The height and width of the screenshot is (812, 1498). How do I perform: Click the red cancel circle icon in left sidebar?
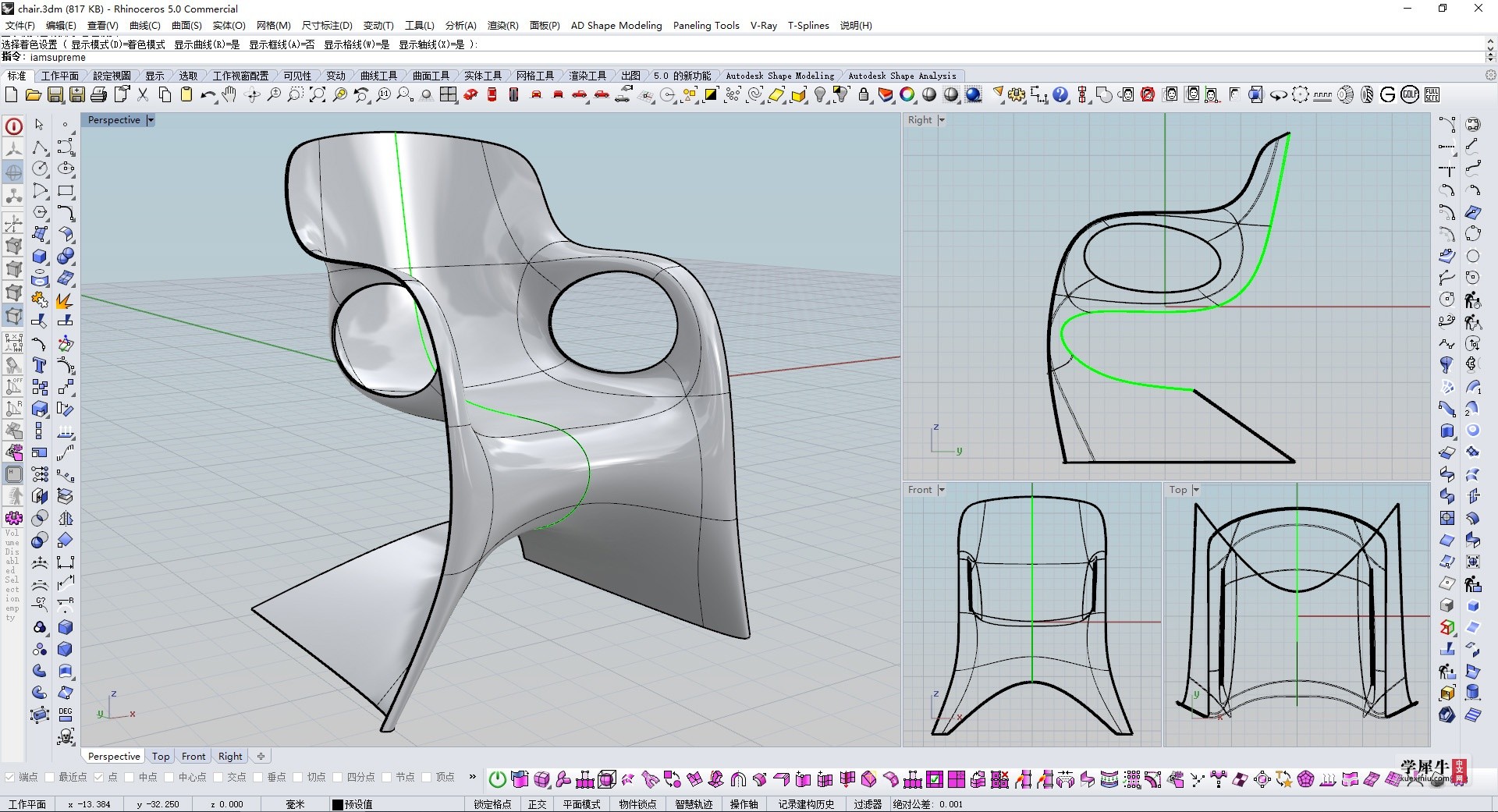tap(14, 126)
